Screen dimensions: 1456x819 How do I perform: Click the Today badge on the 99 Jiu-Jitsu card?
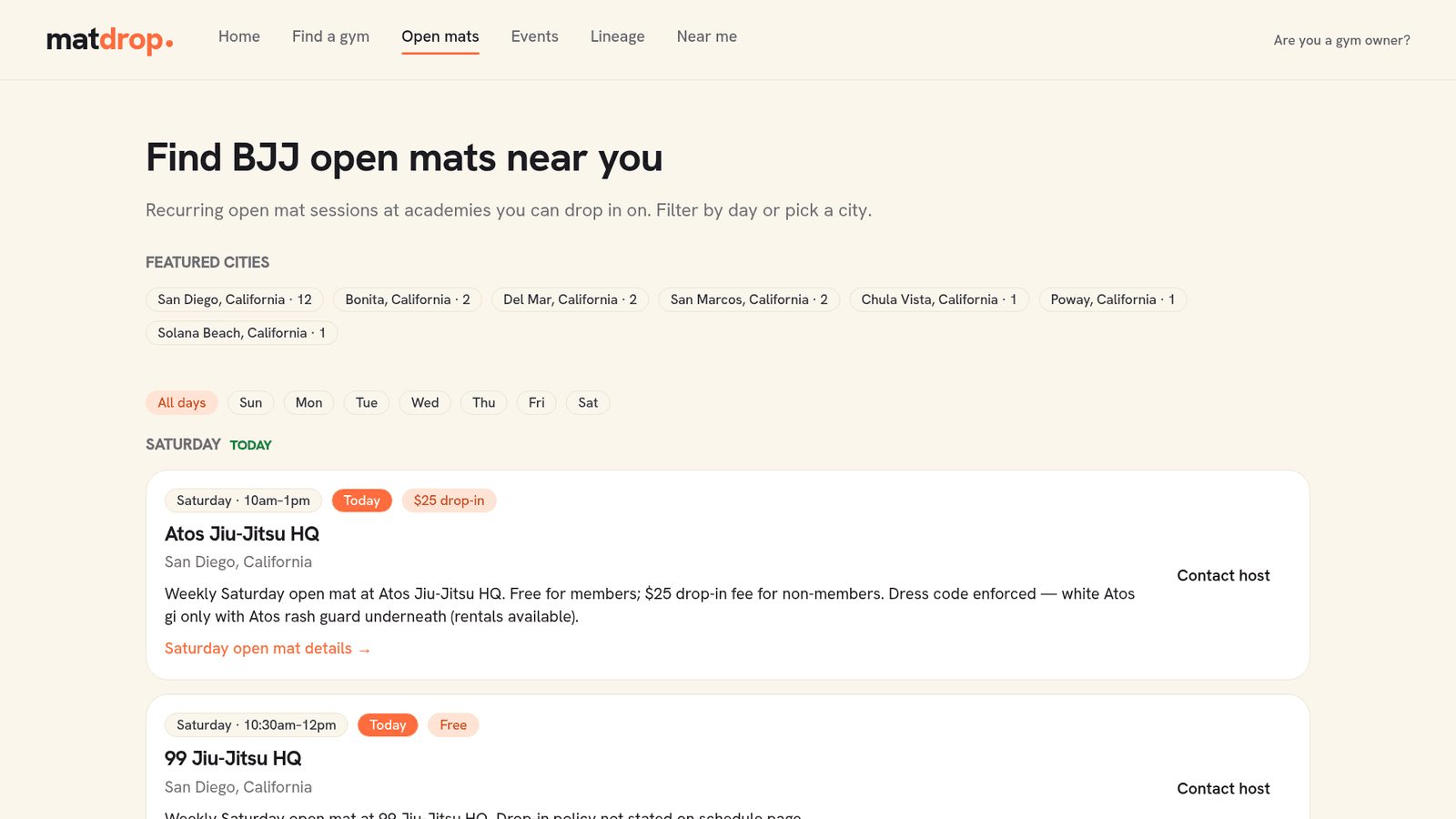(388, 725)
